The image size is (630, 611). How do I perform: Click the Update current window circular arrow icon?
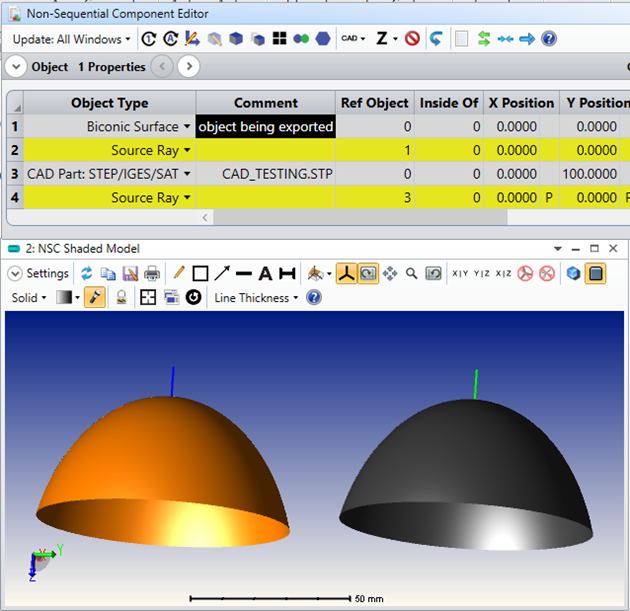click(x=149, y=39)
